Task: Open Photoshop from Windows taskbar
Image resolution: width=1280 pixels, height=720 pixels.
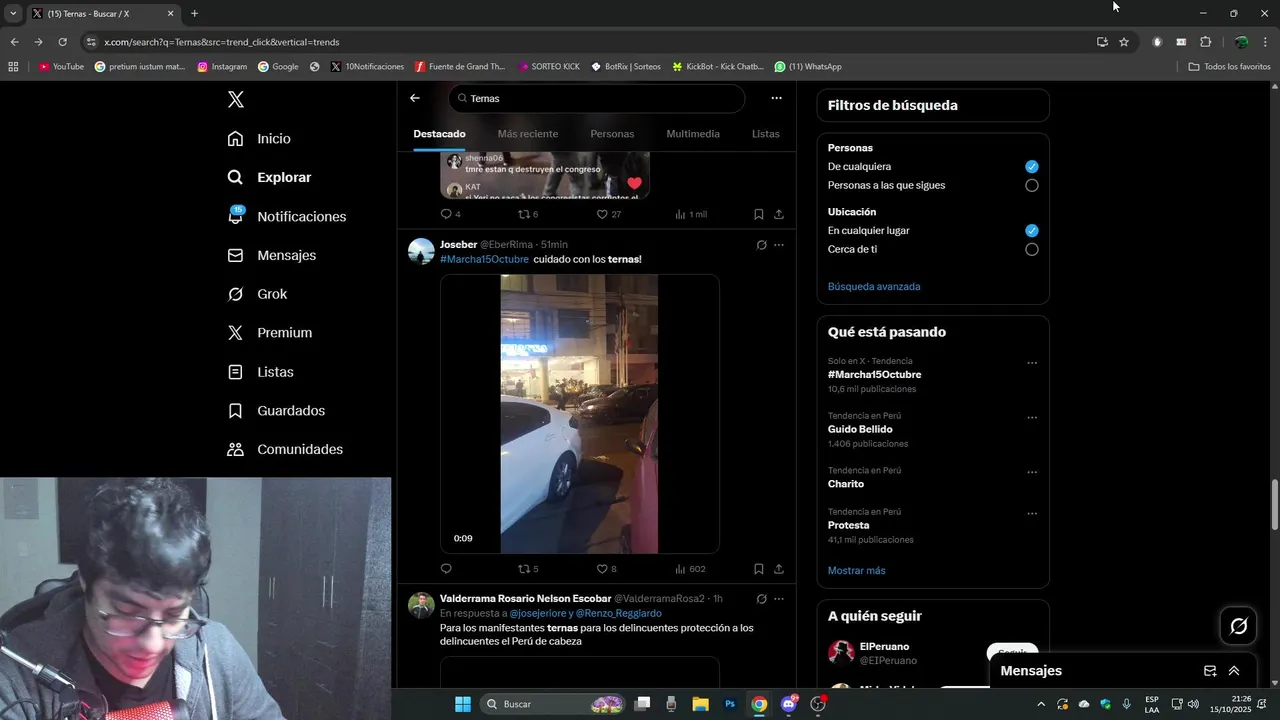Action: tap(730, 704)
